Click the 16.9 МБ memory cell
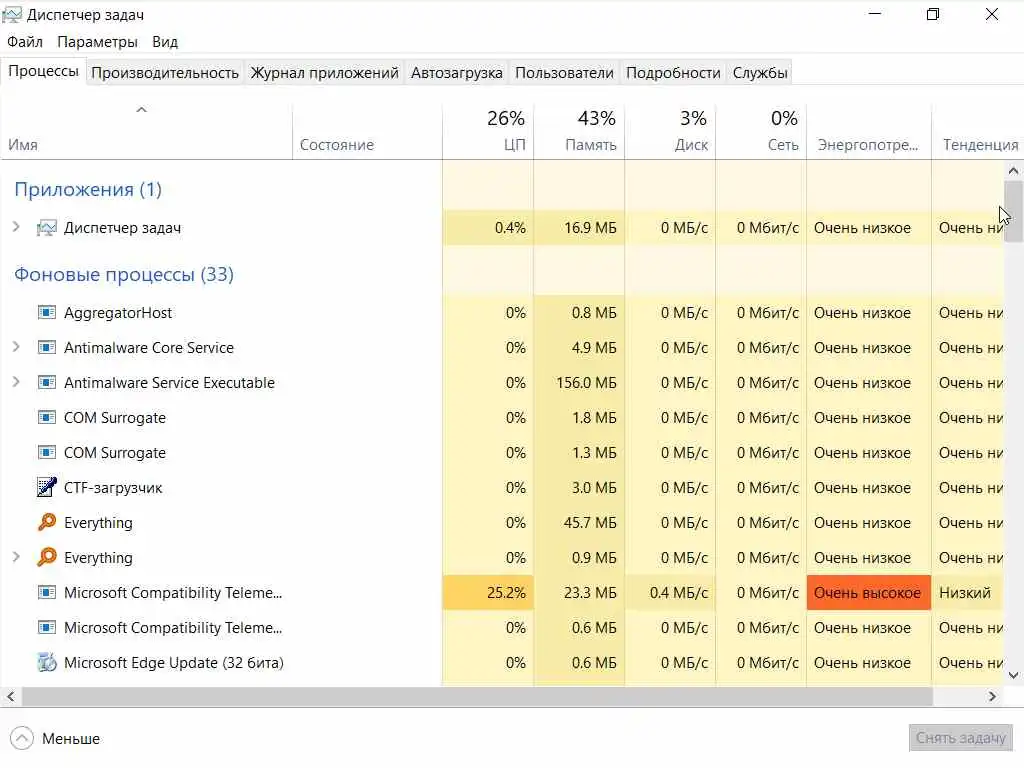The width and height of the screenshot is (1024, 768). click(x=579, y=228)
